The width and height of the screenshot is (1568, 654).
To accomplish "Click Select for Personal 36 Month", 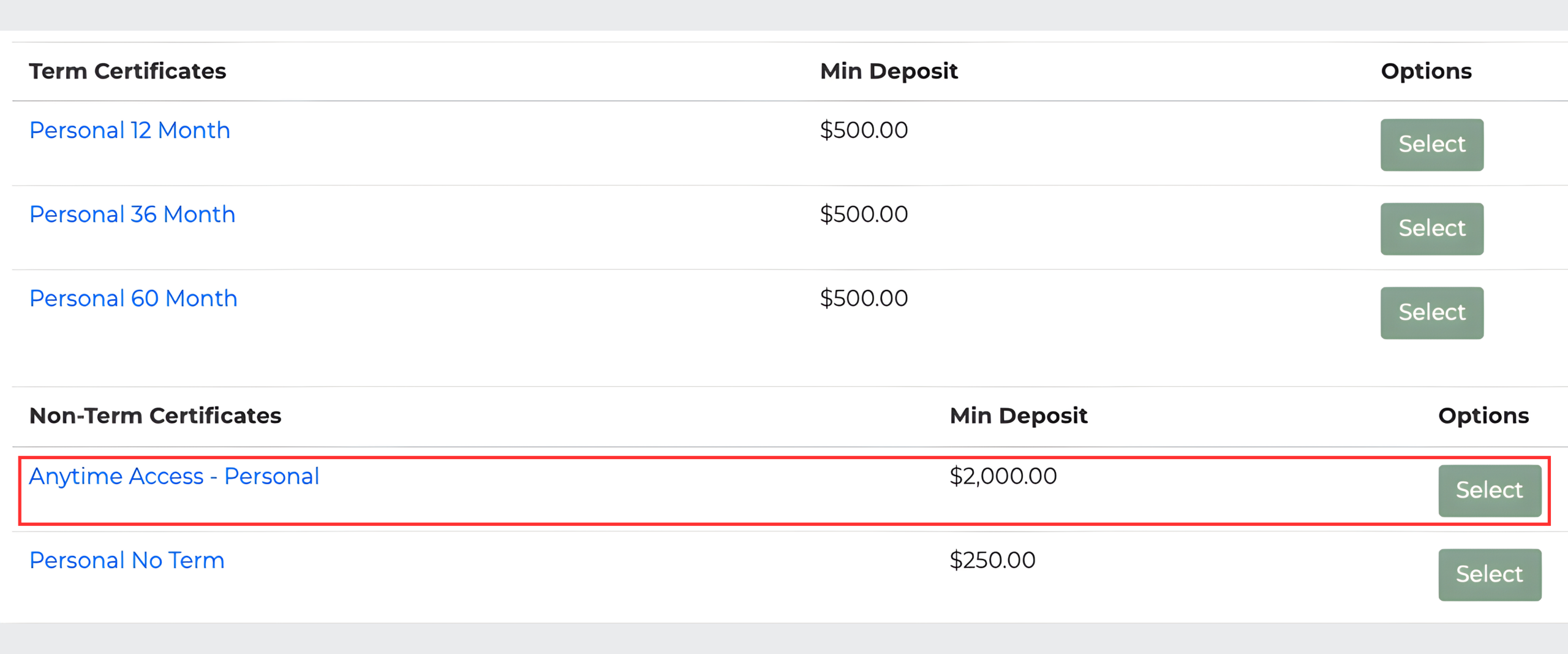I will (x=1431, y=229).
